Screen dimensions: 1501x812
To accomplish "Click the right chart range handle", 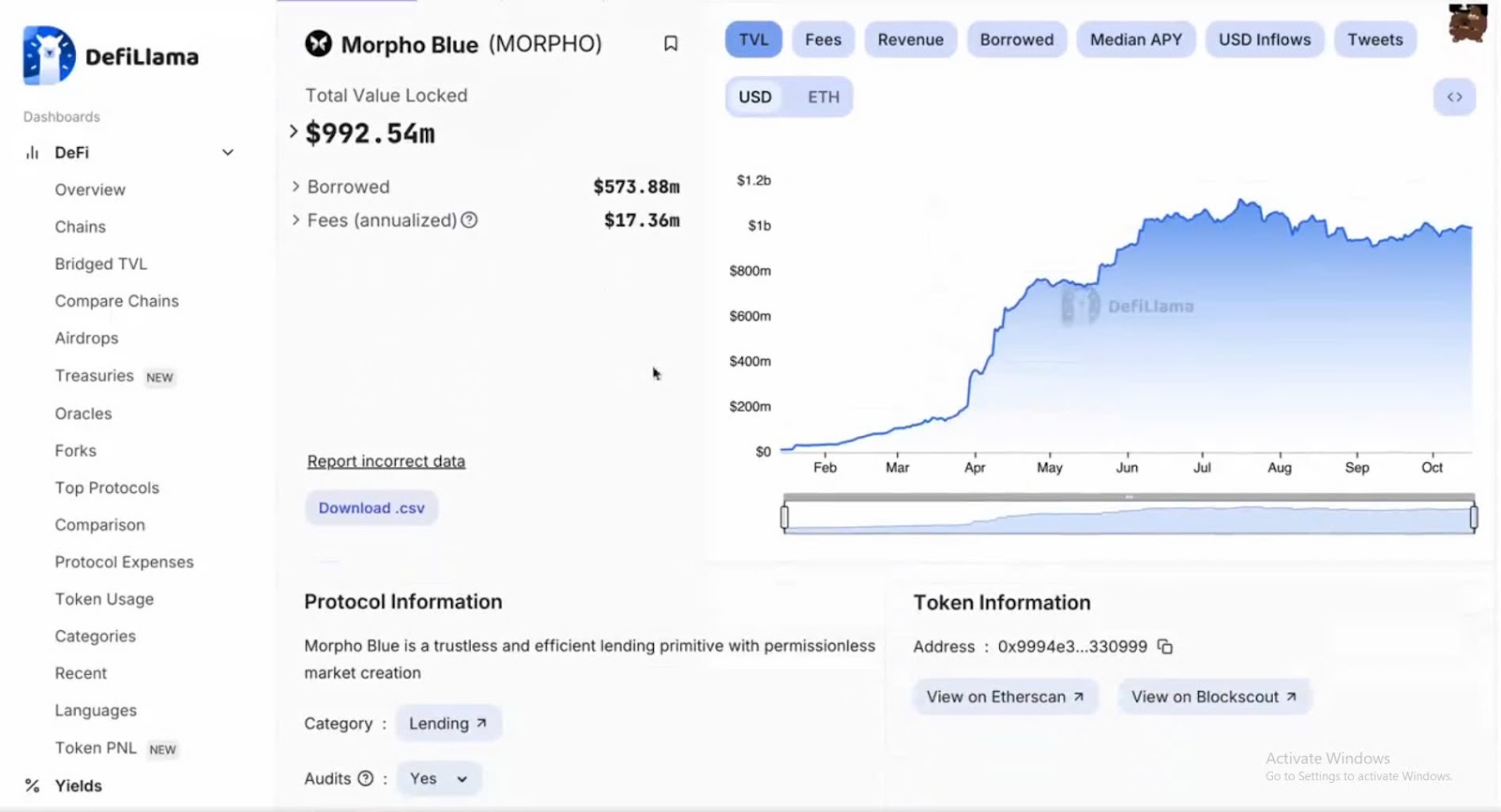I will pos(1474,517).
